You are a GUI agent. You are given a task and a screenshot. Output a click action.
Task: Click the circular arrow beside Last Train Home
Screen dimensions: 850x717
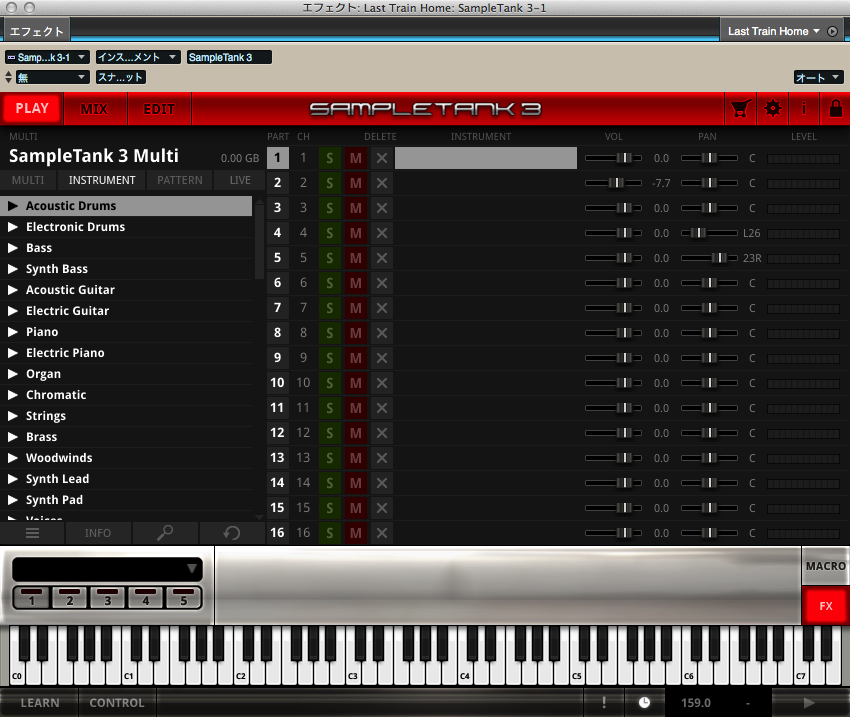pyautogui.click(x=832, y=31)
